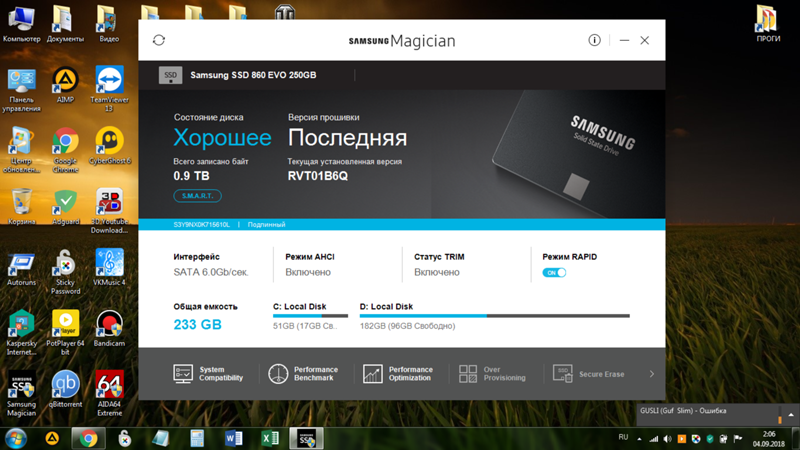Open Secure Erase
Screen dimensions: 800x450
[589, 374]
